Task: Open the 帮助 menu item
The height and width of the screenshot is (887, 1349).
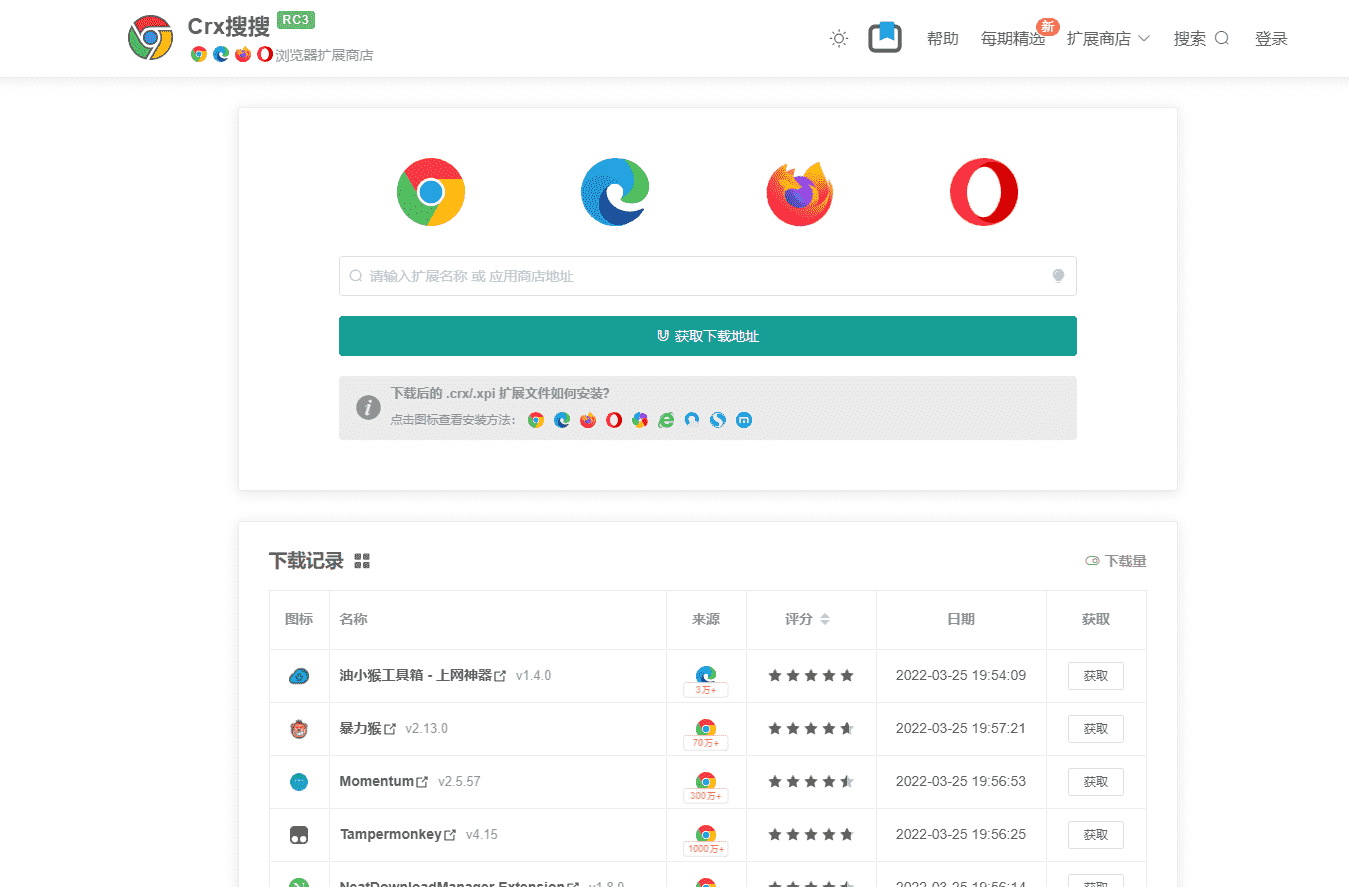Action: 942,39
